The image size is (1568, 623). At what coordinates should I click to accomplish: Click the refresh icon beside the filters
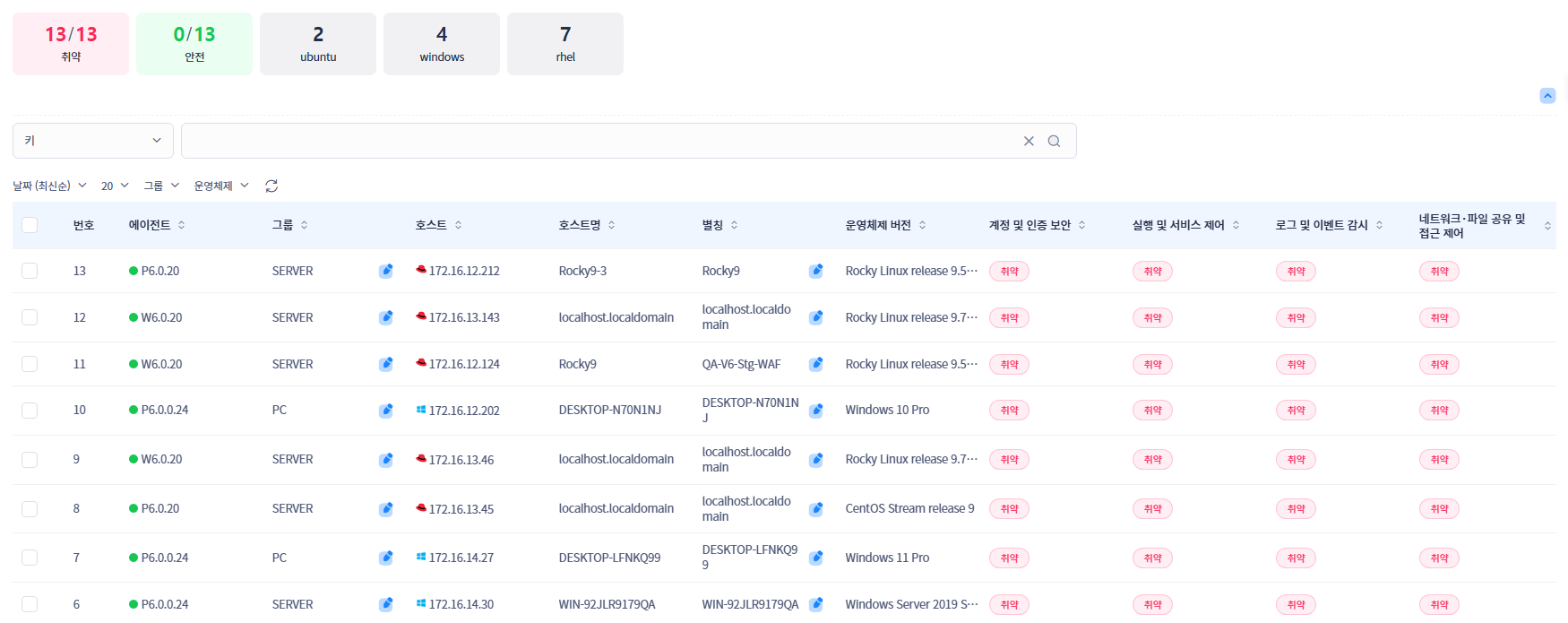point(271,186)
